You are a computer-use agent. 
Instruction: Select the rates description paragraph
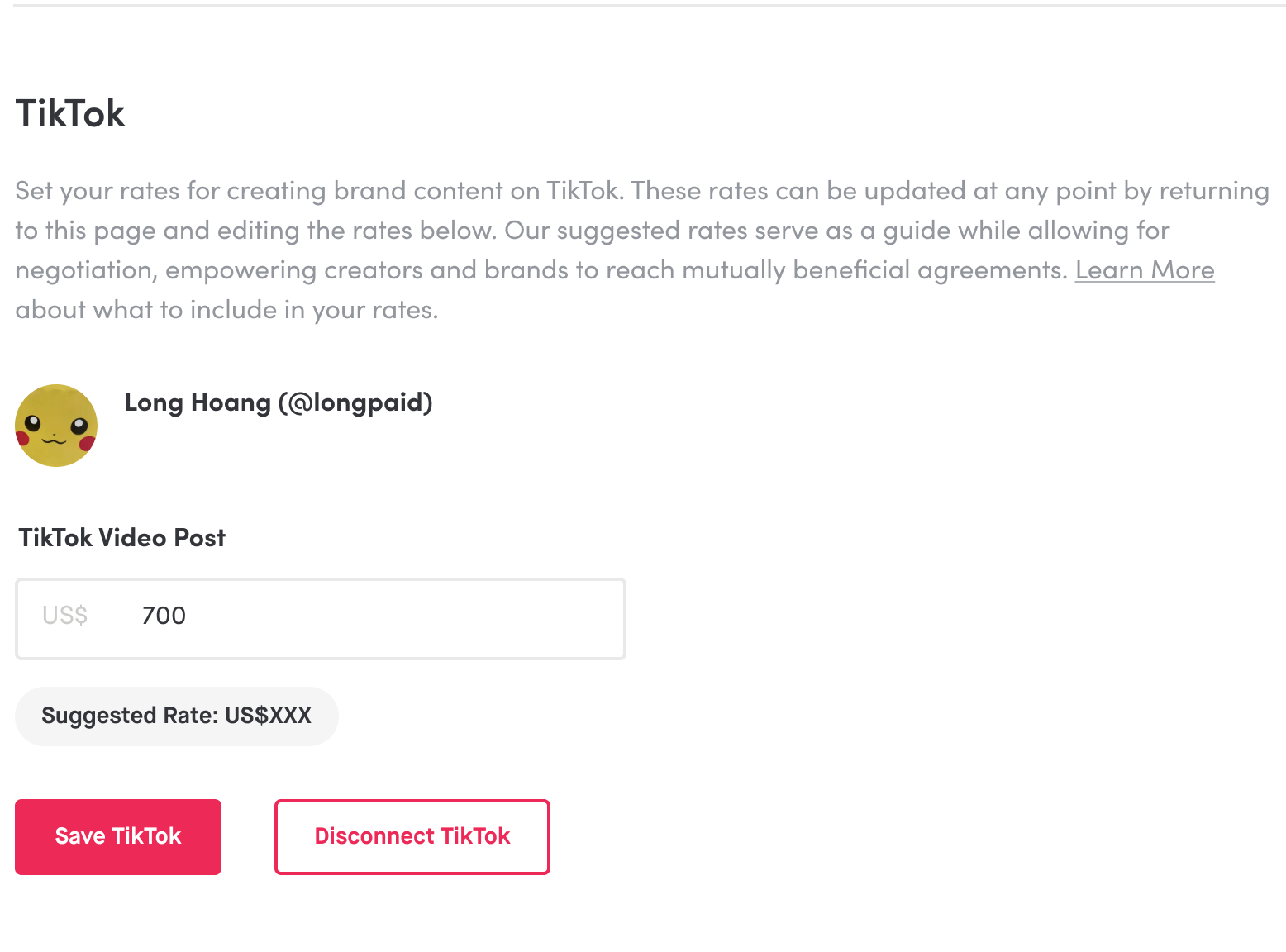(636, 248)
